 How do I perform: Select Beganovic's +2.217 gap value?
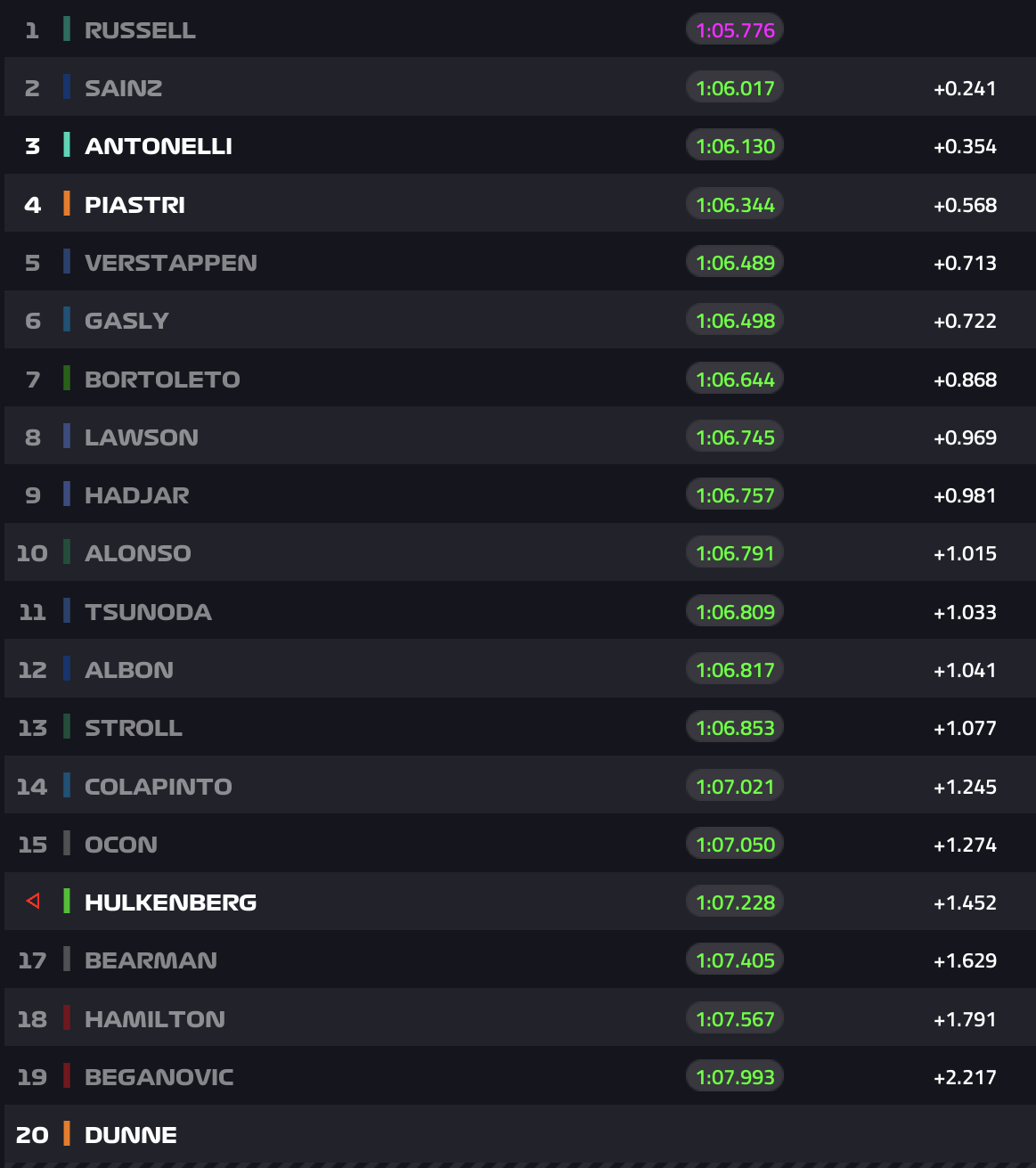click(x=965, y=1077)
